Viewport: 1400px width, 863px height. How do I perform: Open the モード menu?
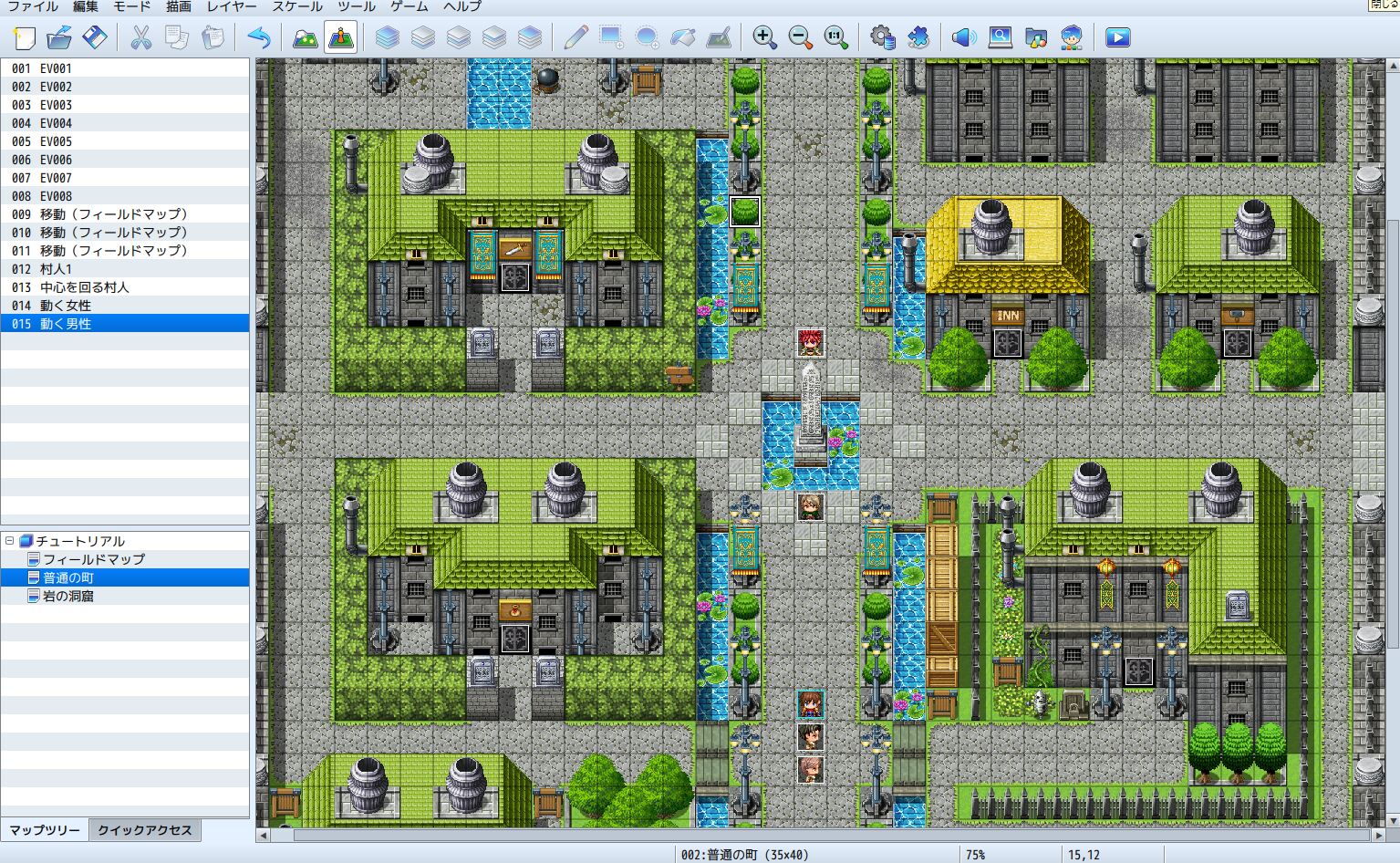(132, 6)
